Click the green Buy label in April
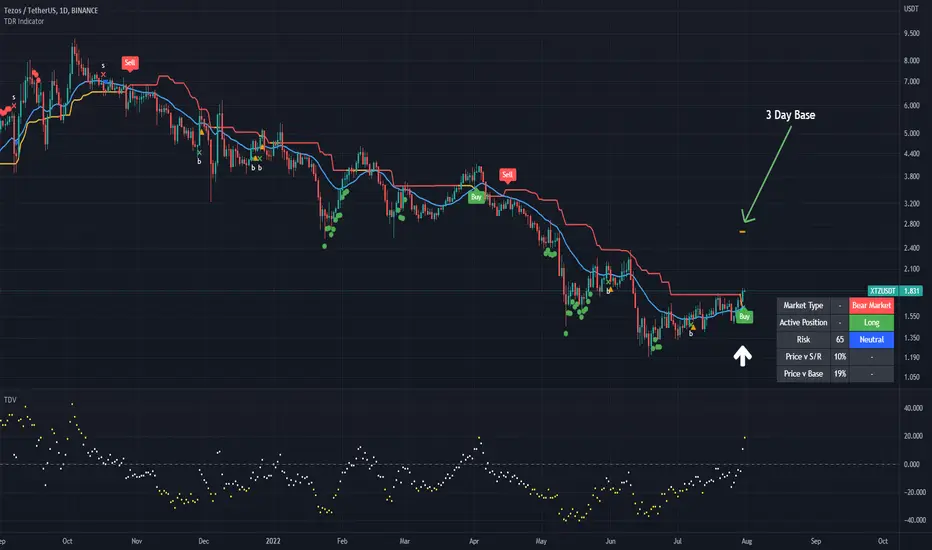The height and width of the screenshot is (550, 932). 476,197
